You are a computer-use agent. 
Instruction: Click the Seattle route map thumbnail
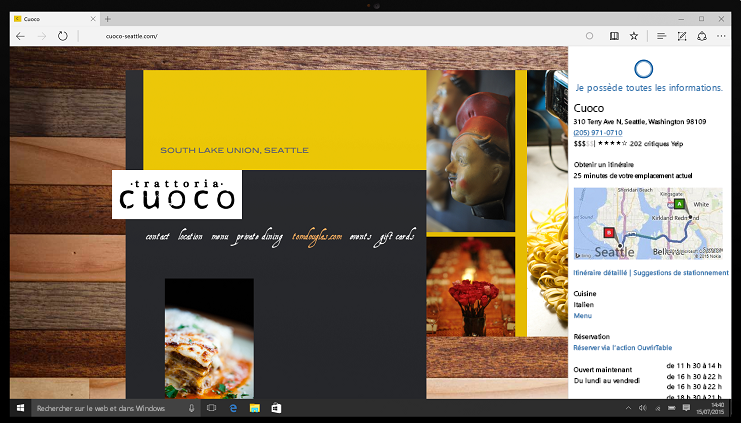click(648, 224)
